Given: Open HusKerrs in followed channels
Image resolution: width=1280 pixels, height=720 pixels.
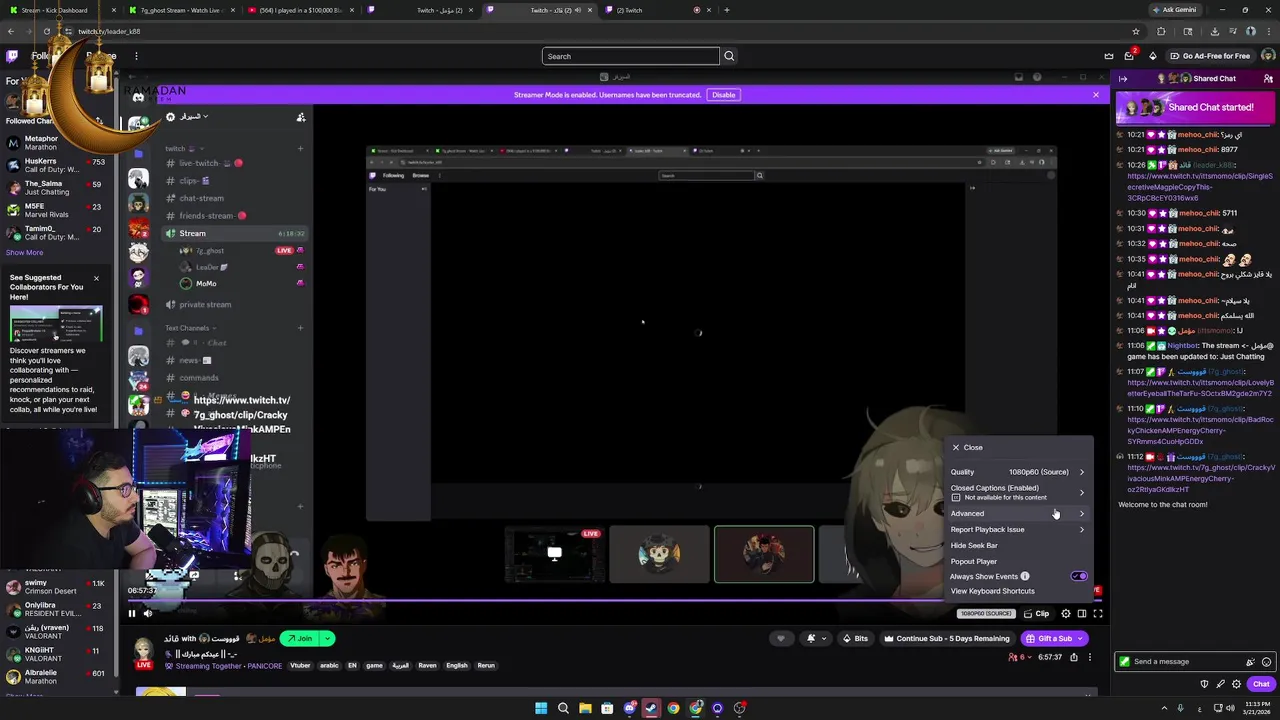Looking at the screenshot, I should click(55, 165).
